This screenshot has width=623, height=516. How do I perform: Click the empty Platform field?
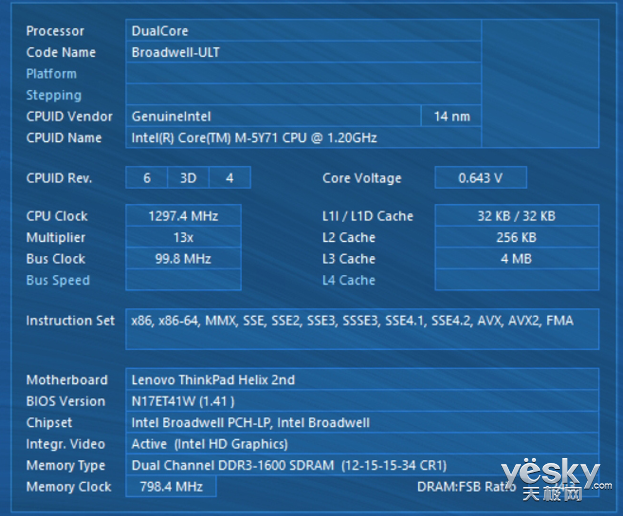[x=304, y=73]
